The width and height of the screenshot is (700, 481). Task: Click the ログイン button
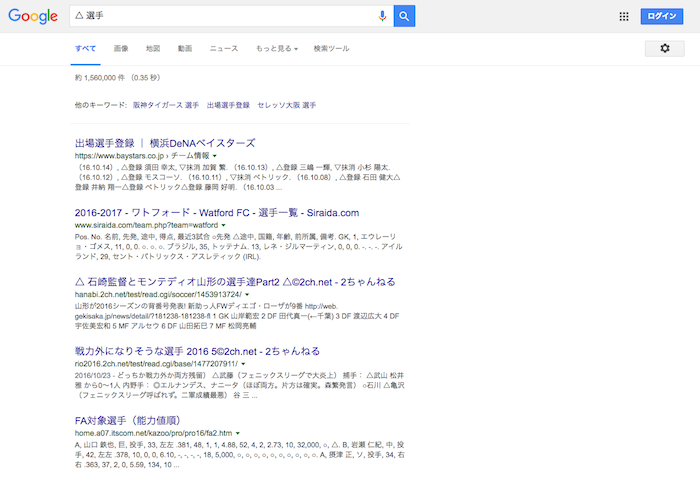pos(662,16)
